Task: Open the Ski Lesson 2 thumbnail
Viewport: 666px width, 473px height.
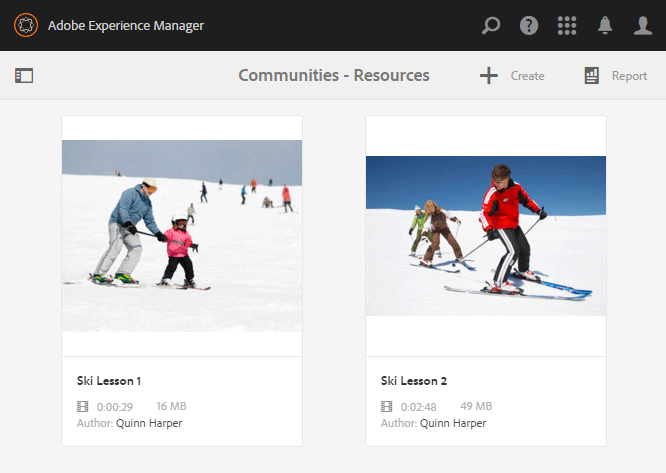Action: pos(486,235)
